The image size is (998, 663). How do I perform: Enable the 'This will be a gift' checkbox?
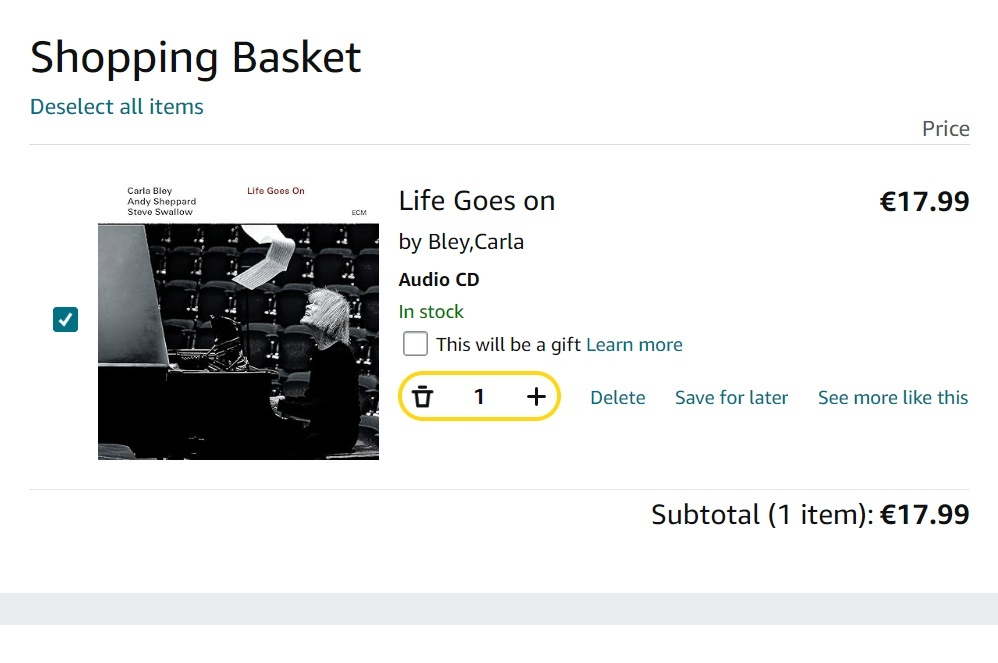click(415, 344)
